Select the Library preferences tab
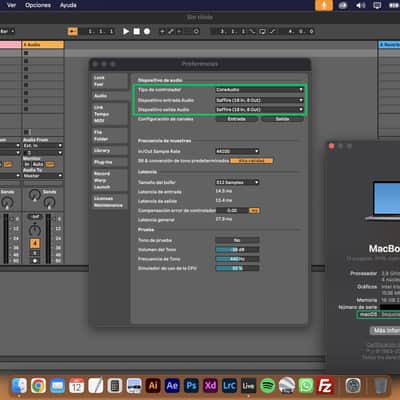Viewport: 400px width, 400px height. 109,151
